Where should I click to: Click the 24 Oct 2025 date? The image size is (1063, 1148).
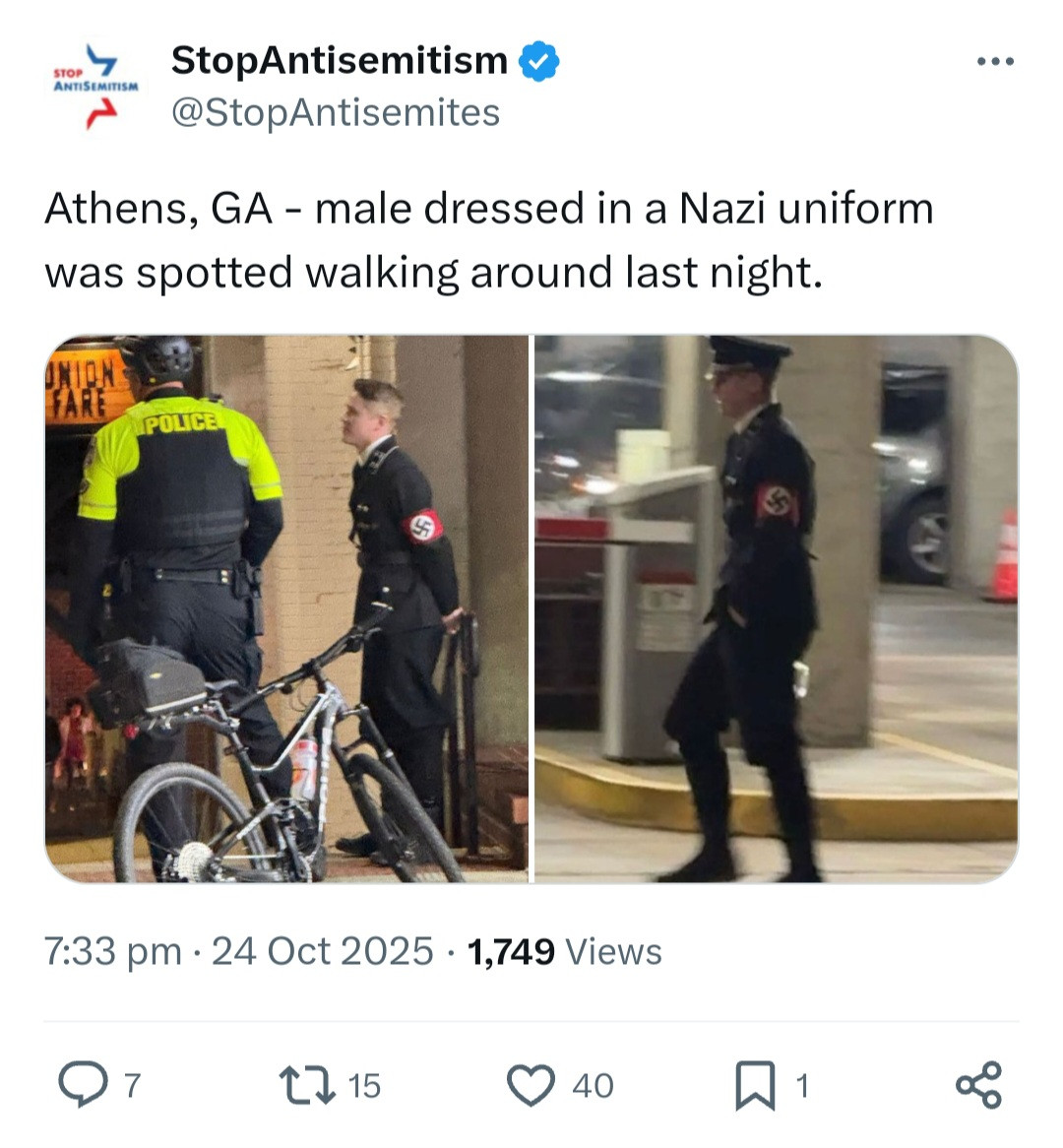click(323, 951)
